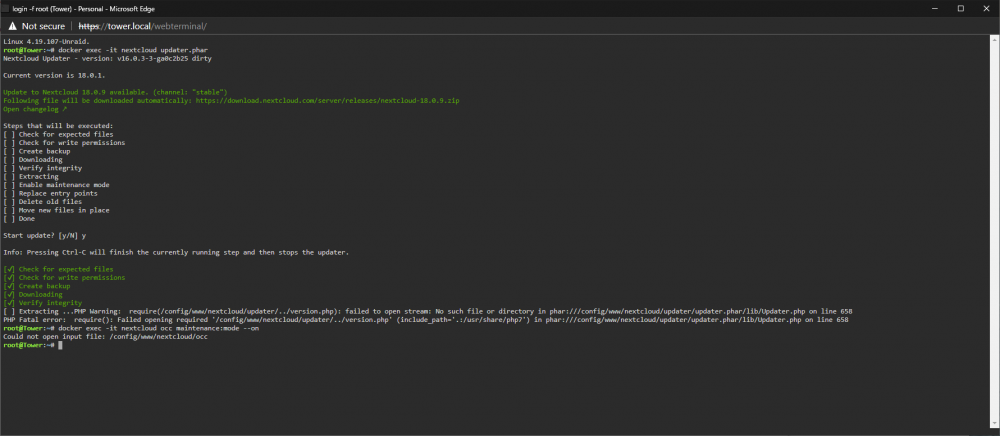
Task: Click the 'occ maintenance:mode --on' command line
Action: (x=159, y=328)
